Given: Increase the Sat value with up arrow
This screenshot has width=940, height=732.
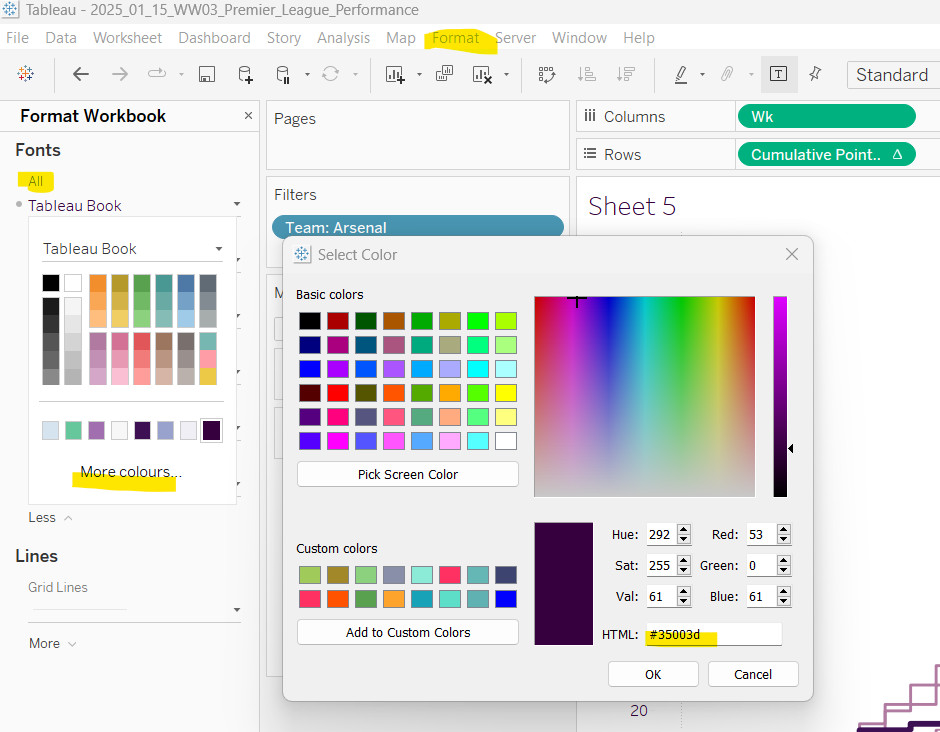Looking at the screenshot, I should tap(683, 560).
